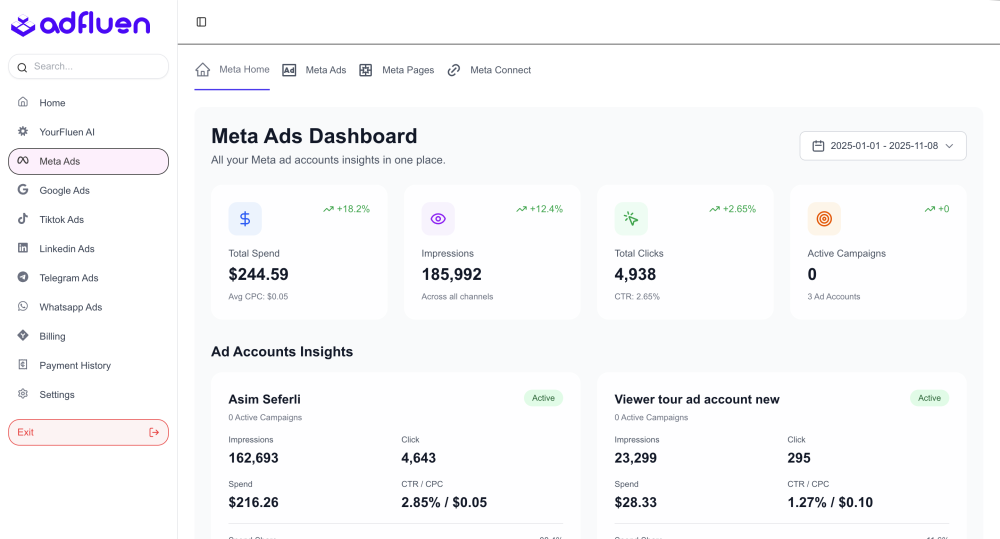Image resolution: width=1000 pixels, height=539 pixels.
Task: Open Settings in the sidebar
Action: 57,395
